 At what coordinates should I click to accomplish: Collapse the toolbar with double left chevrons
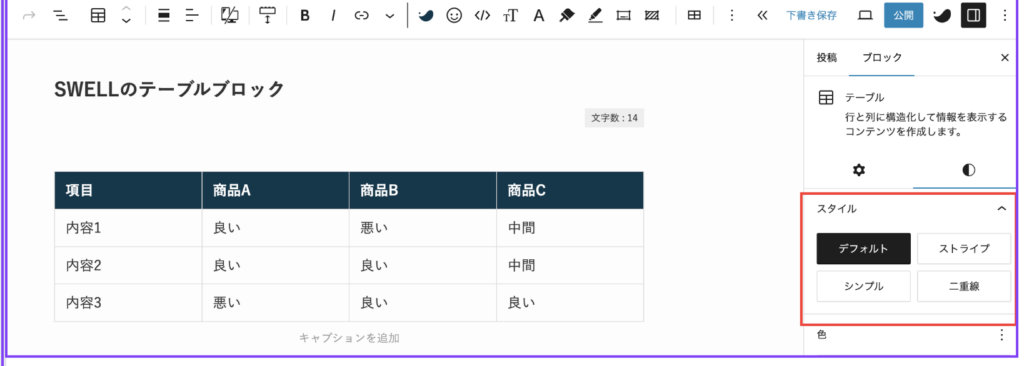(761, 16)
